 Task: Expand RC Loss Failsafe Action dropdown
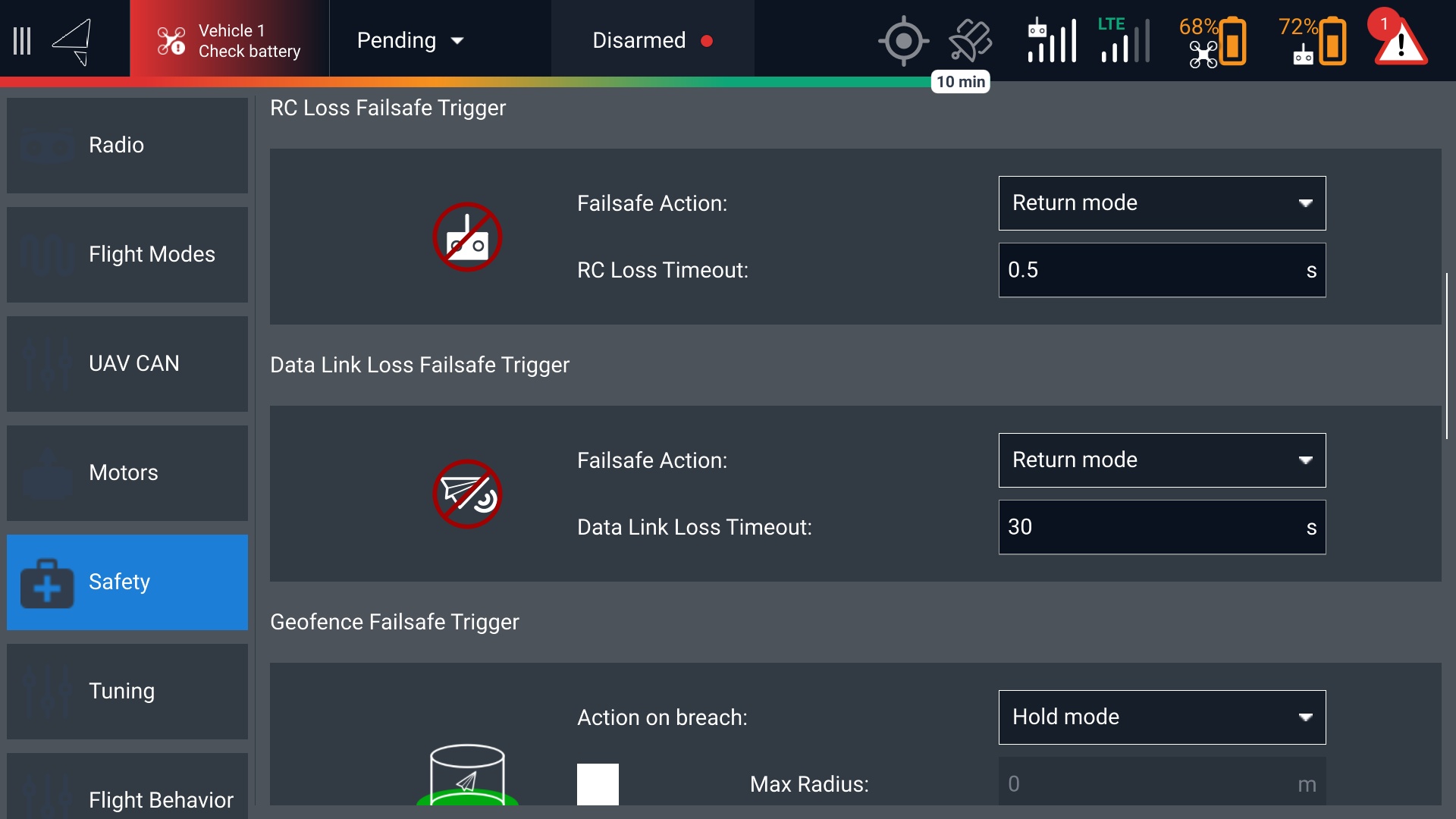coord(1162,203)
